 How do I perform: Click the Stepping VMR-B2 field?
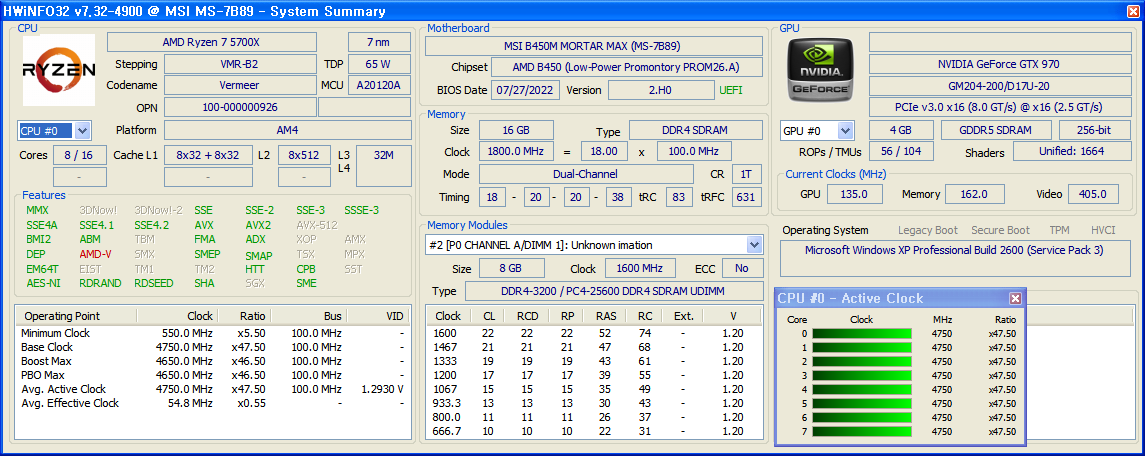pos(240,64)
